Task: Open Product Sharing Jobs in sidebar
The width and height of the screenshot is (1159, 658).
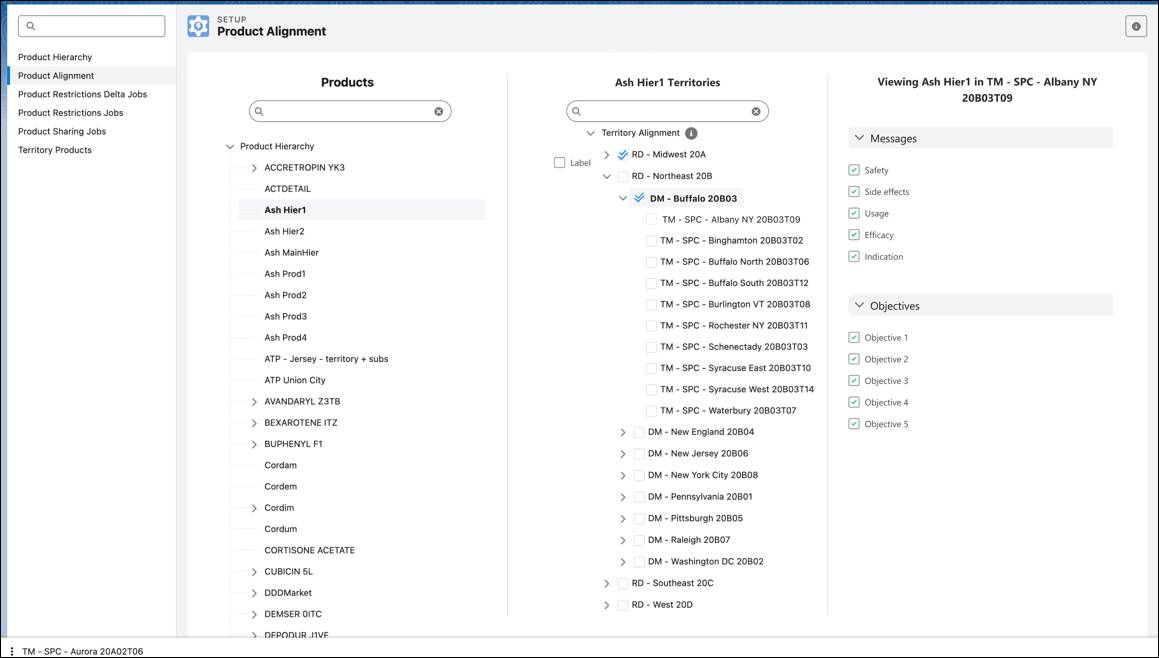Action: 62,131
